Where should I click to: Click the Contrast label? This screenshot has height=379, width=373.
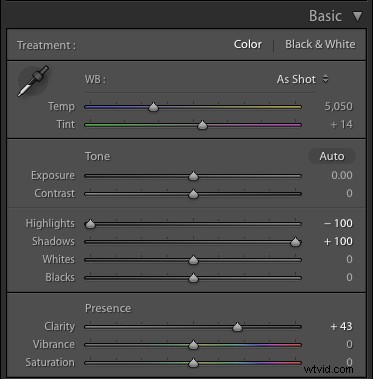[55, 193]
